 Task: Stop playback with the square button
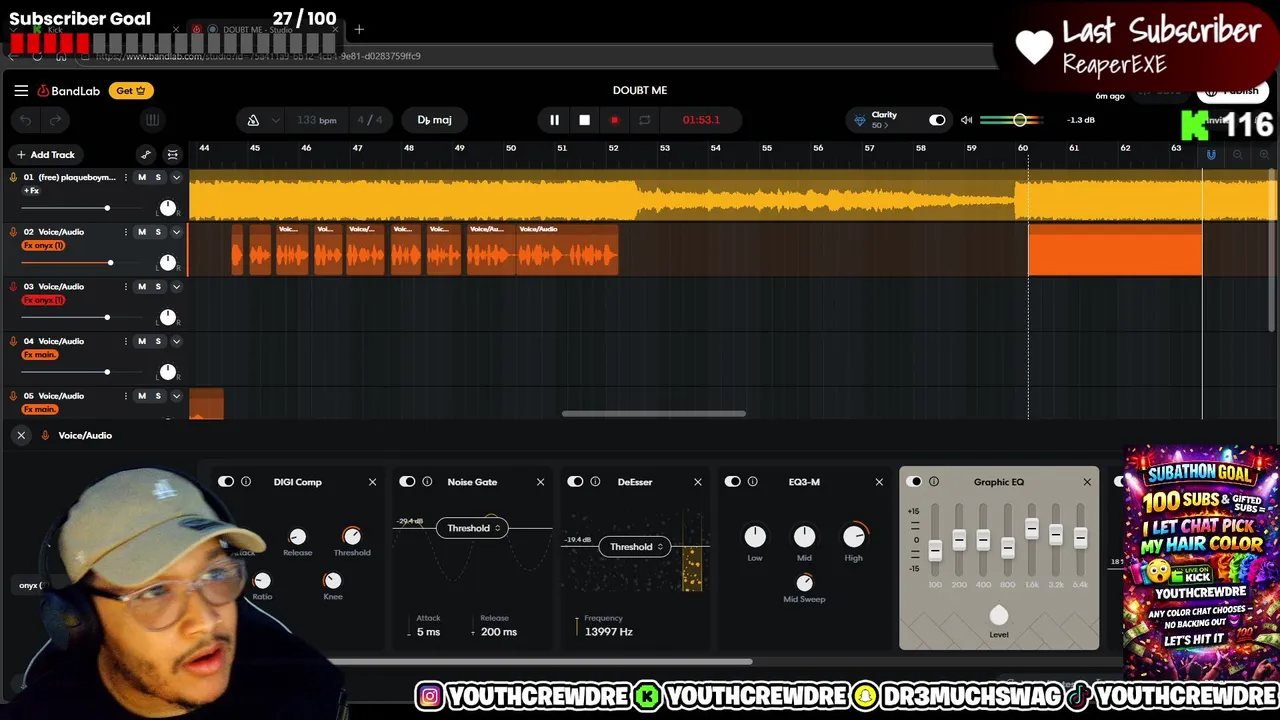(584, 120)
